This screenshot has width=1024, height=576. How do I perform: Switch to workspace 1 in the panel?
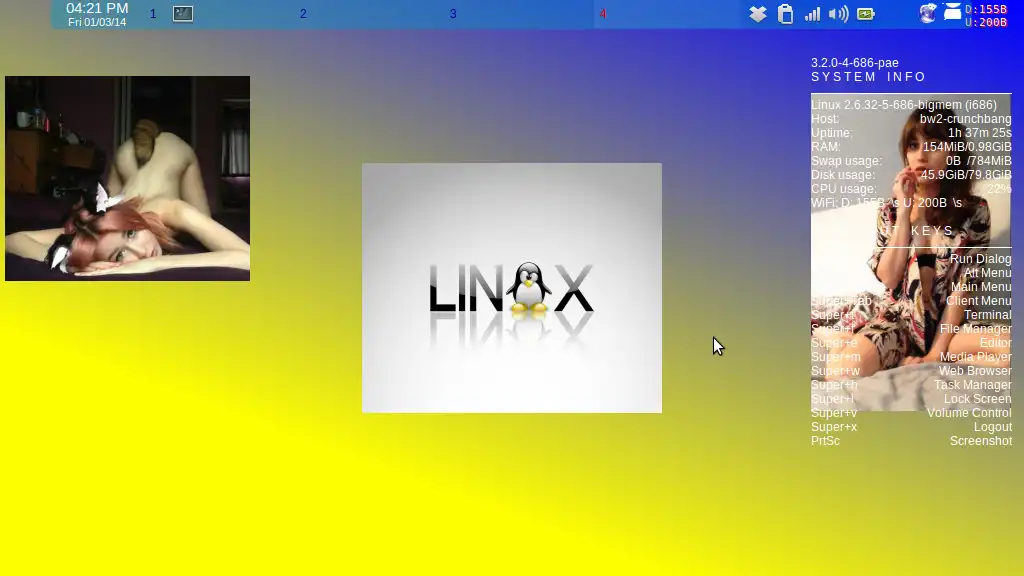pos(153,14)
